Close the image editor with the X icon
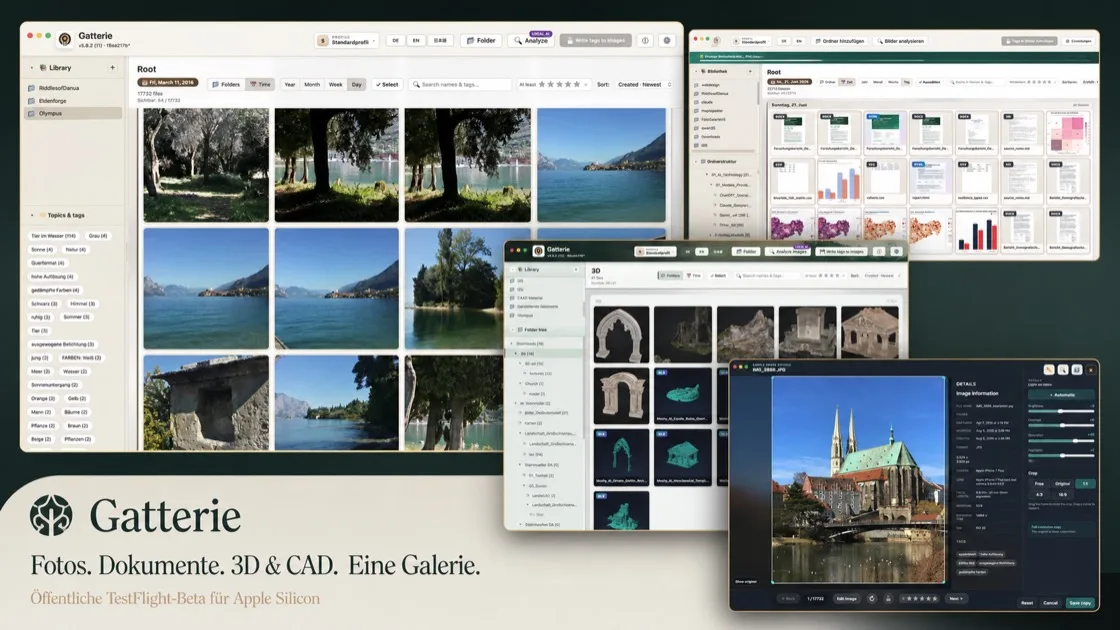Screen dimensions: 1120x630 1090,369
